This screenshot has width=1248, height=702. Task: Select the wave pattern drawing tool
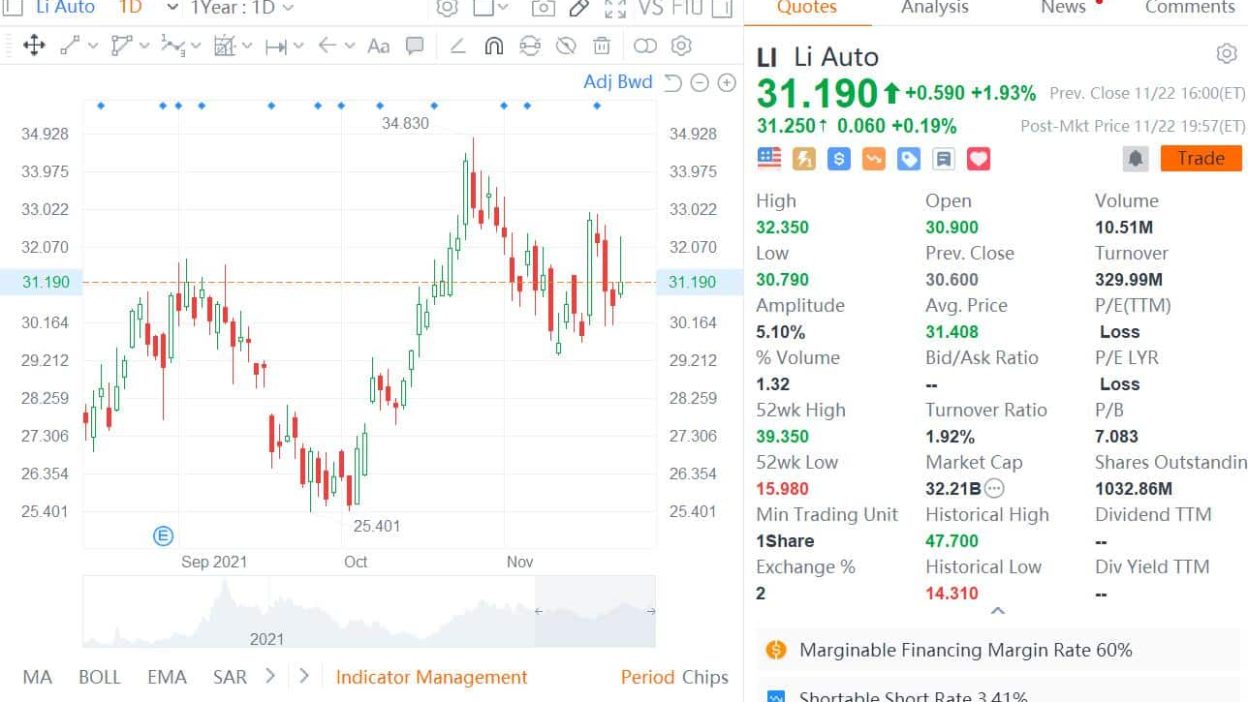pyautogui.click(x=173, y=46)
